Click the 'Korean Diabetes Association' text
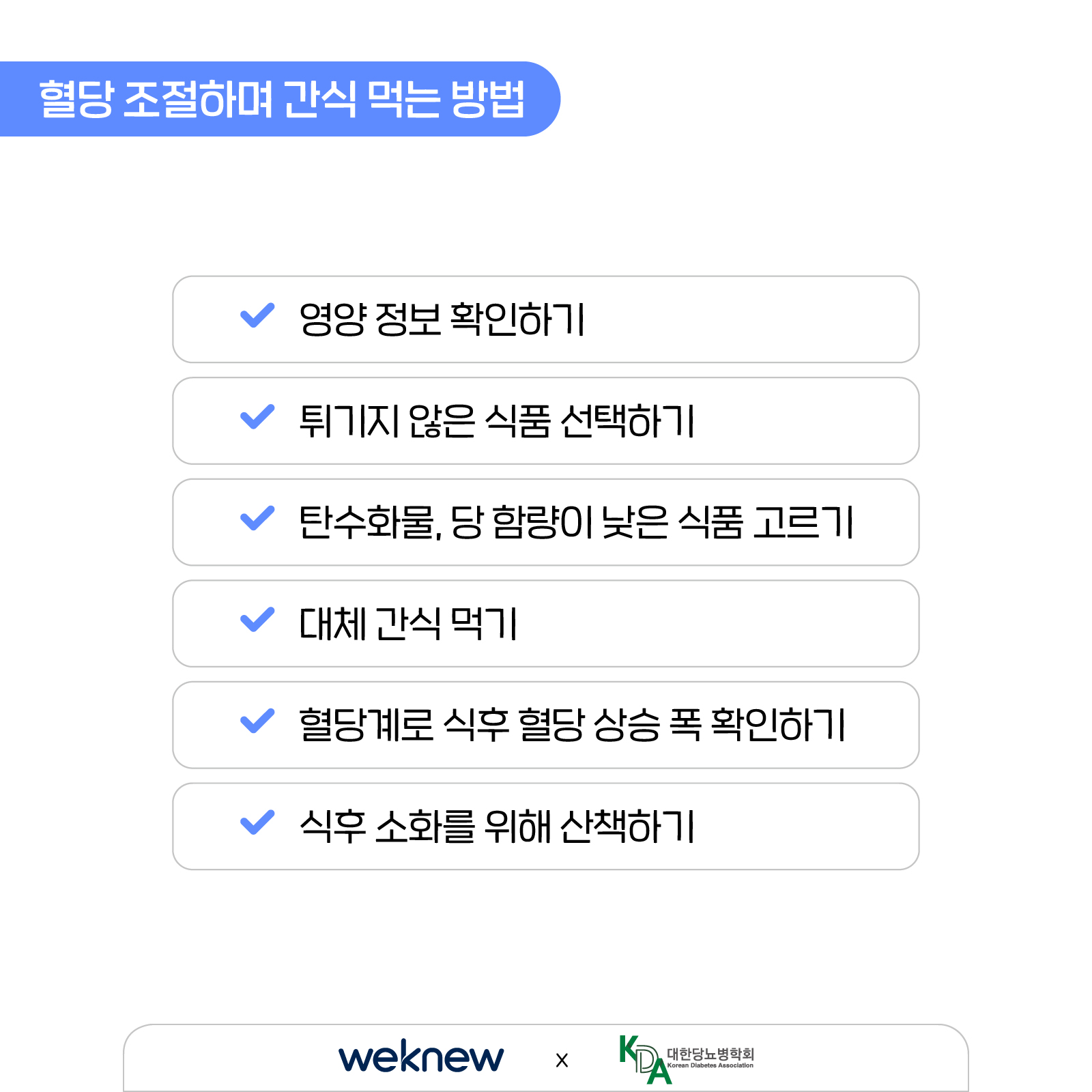Viewport: 1092px width, 1092px height. point(710,1065)
